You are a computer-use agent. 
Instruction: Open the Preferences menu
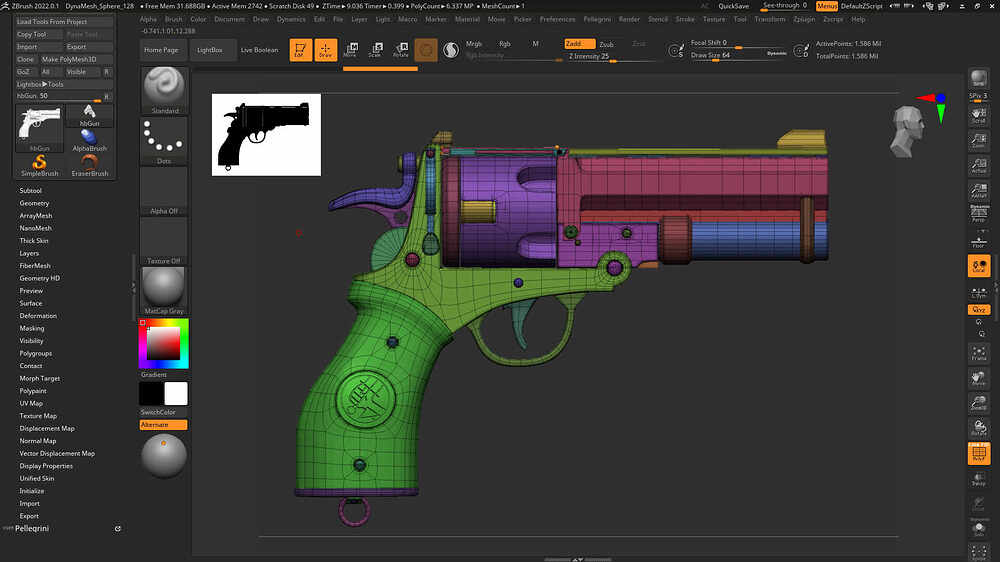[557, 19]
